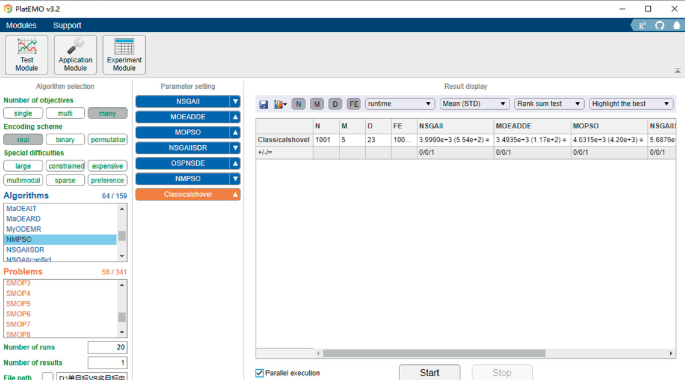The height and width of the screenshot is (380, 685).
Task: Select SMOP7 in problems list
Action: pos(60,324)
